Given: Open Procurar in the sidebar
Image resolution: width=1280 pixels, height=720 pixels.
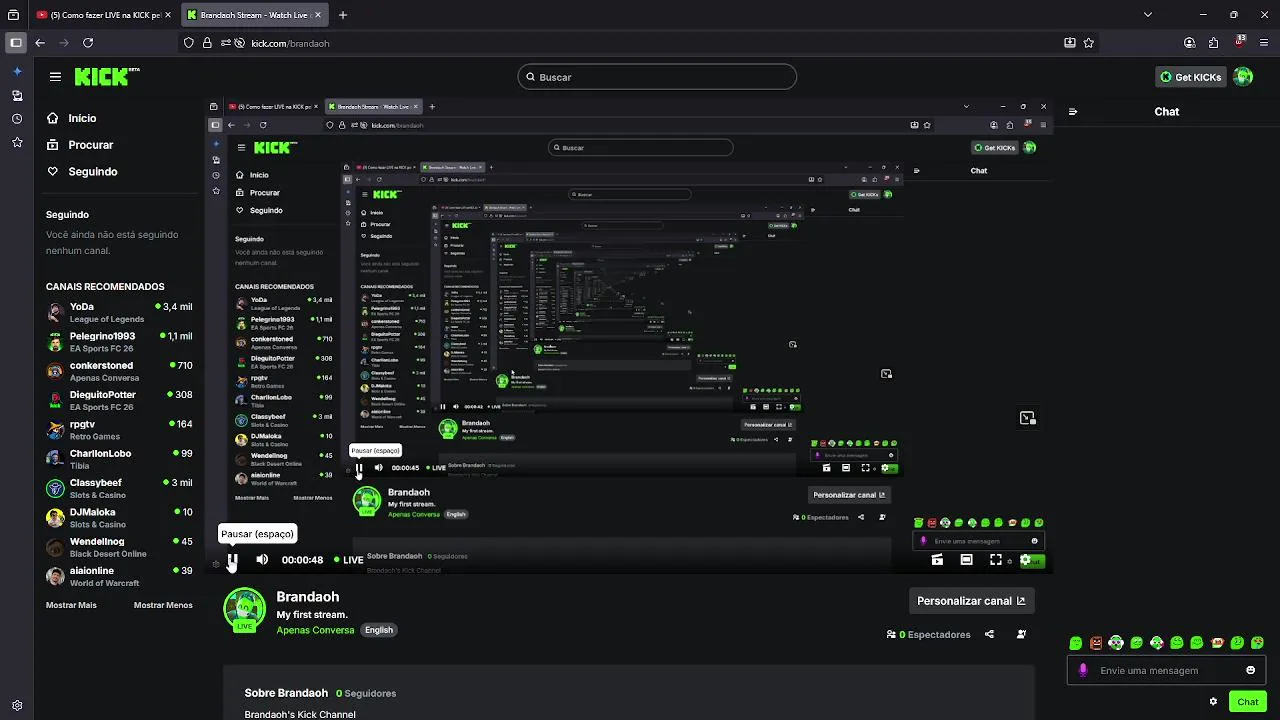Looking at the screenshot, I should tap(90, 145).
